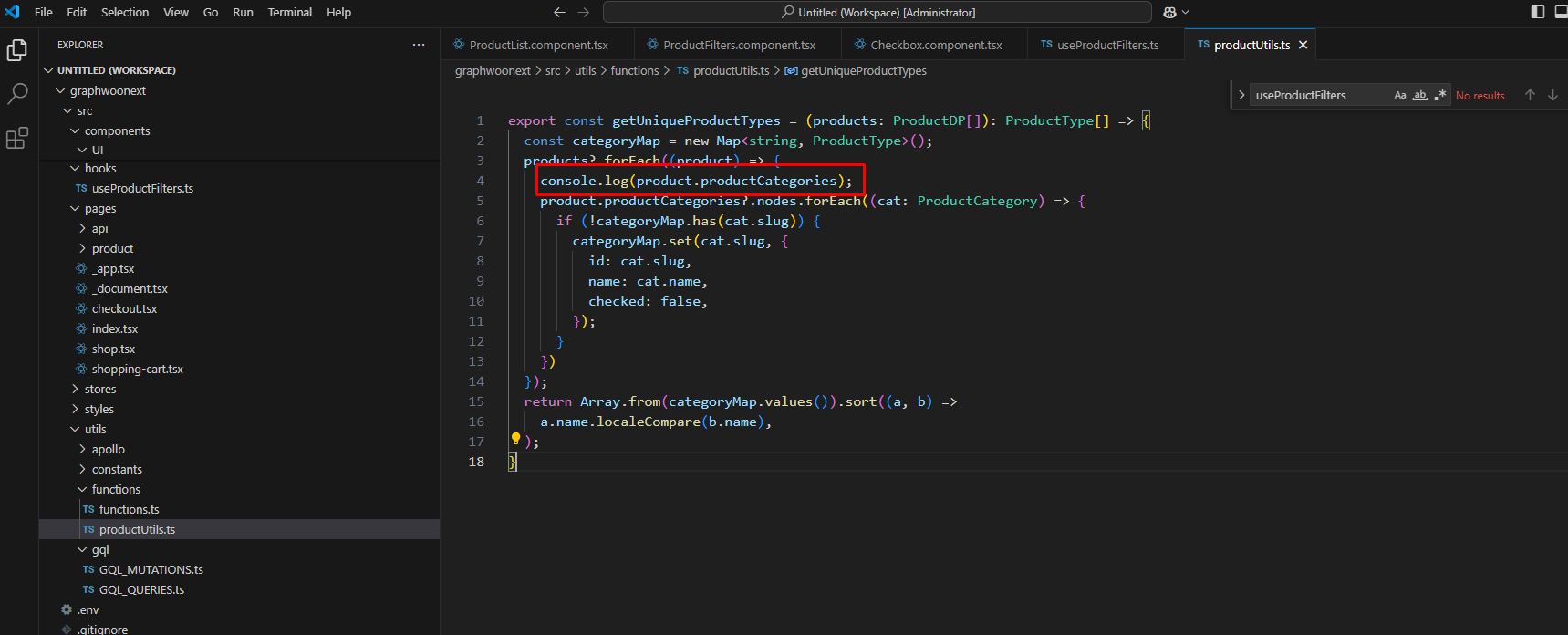The image size is (1568, 635).
Task: Jump to next find match arrow
Action: coord(1552,95)
